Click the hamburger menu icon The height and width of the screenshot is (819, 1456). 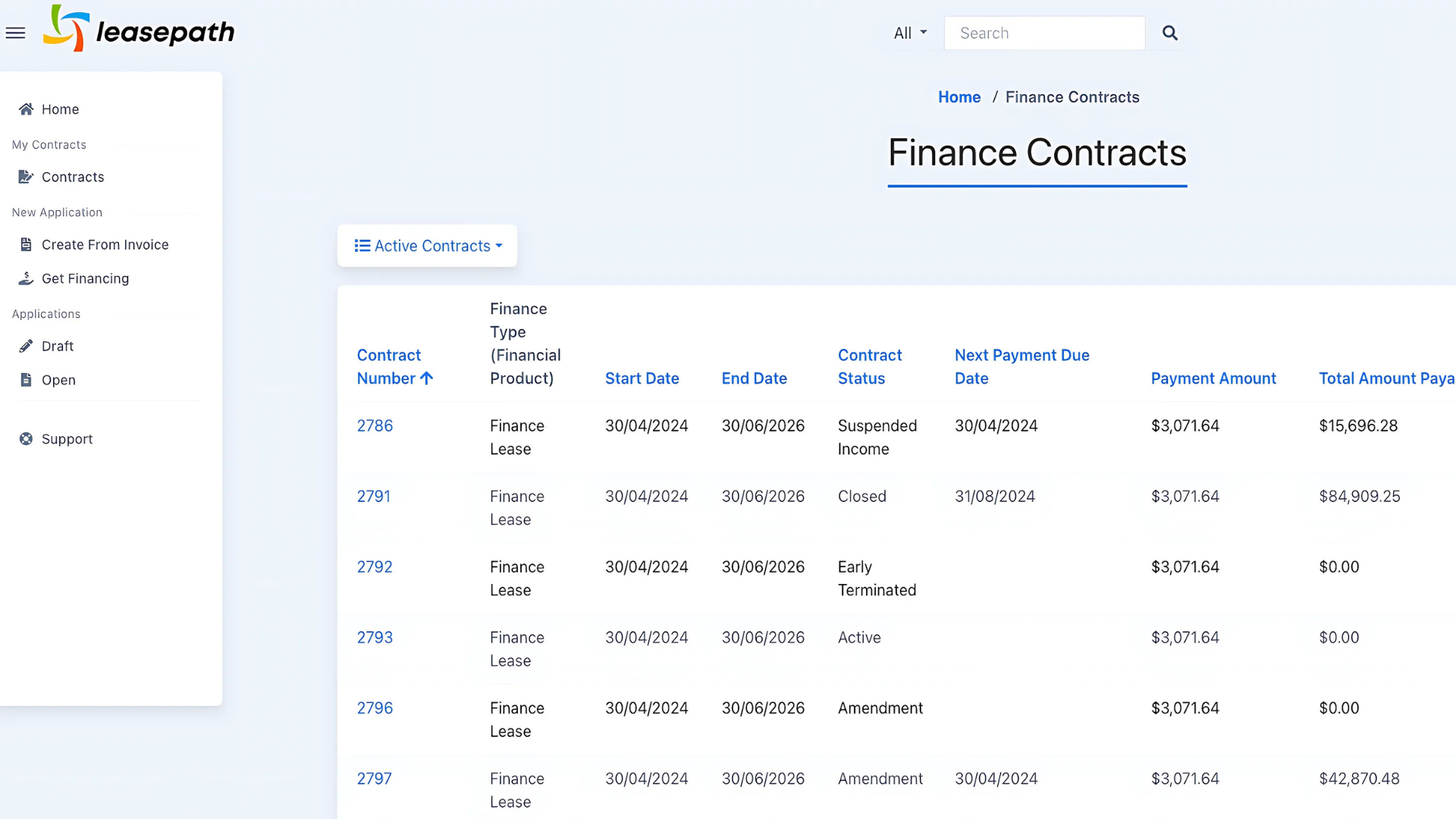click(x=15, y=33)
